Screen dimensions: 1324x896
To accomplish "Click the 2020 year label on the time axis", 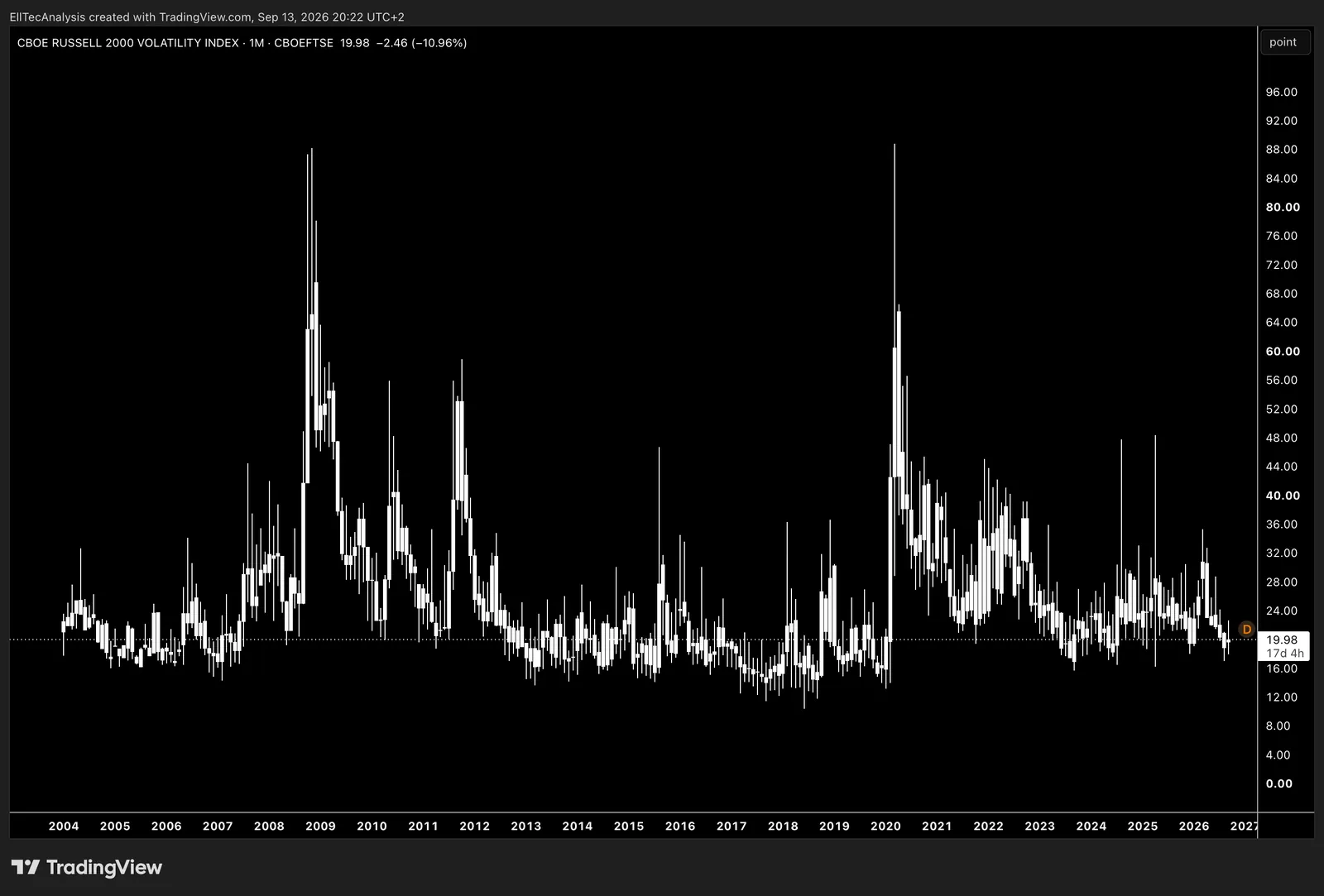I will [885, 826].
